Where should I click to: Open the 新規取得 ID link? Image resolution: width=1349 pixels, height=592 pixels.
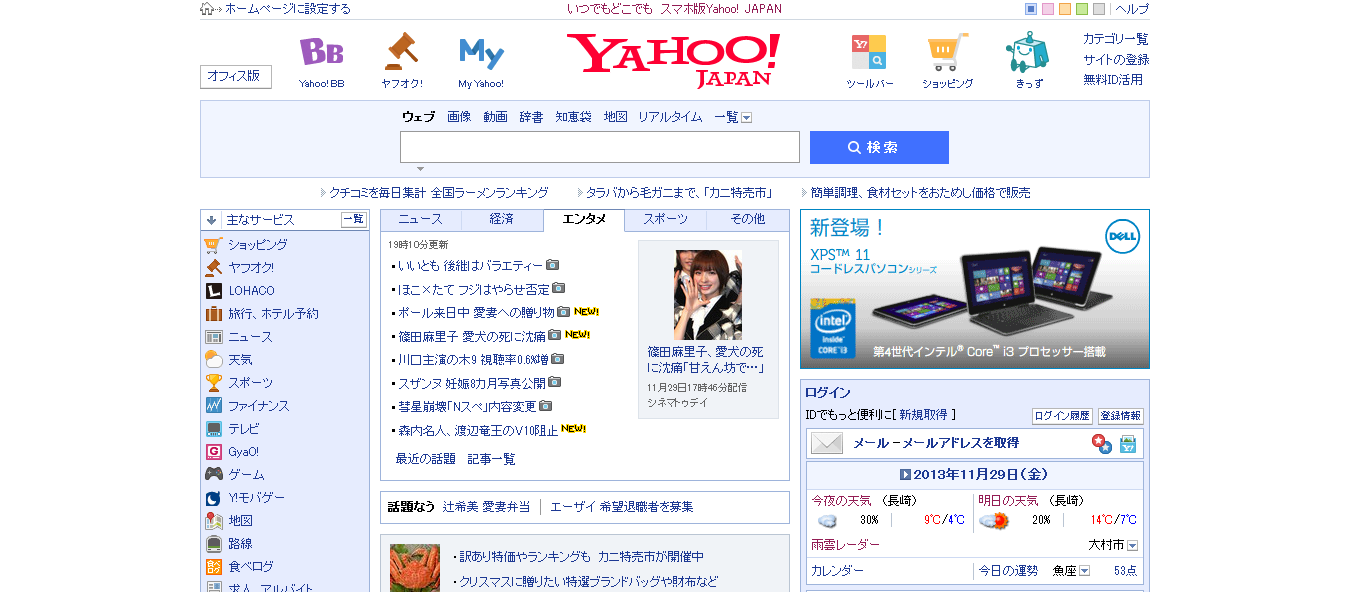click(x=922, y=414)
